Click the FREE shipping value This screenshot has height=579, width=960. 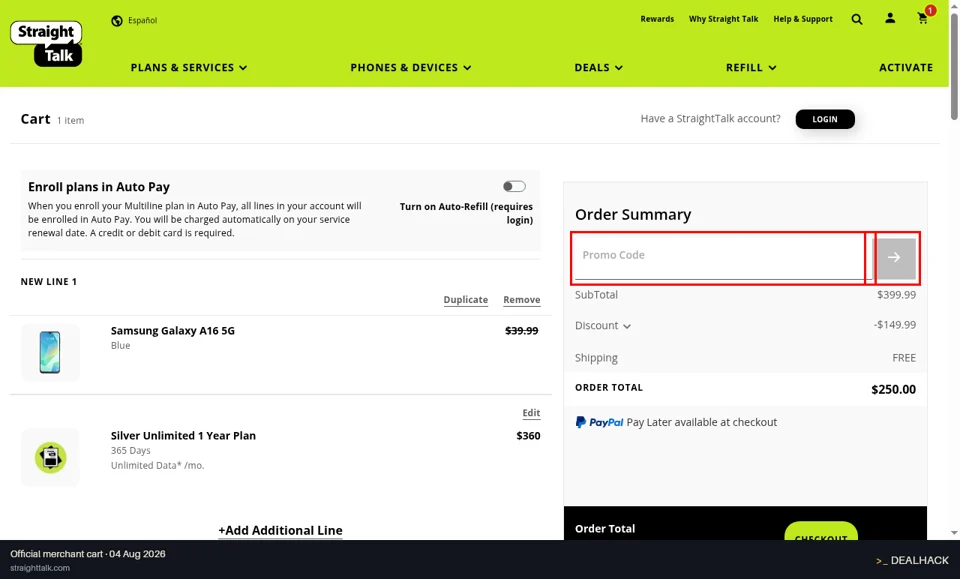[x=904, y=358]
